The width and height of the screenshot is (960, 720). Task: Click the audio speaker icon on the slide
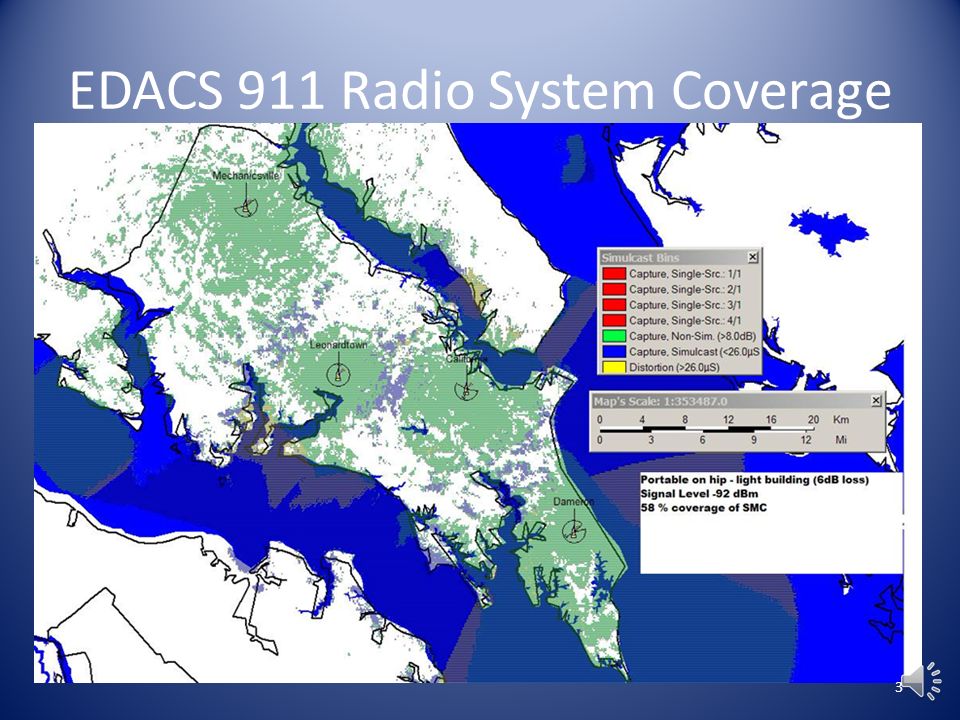(x=923, y=680)
